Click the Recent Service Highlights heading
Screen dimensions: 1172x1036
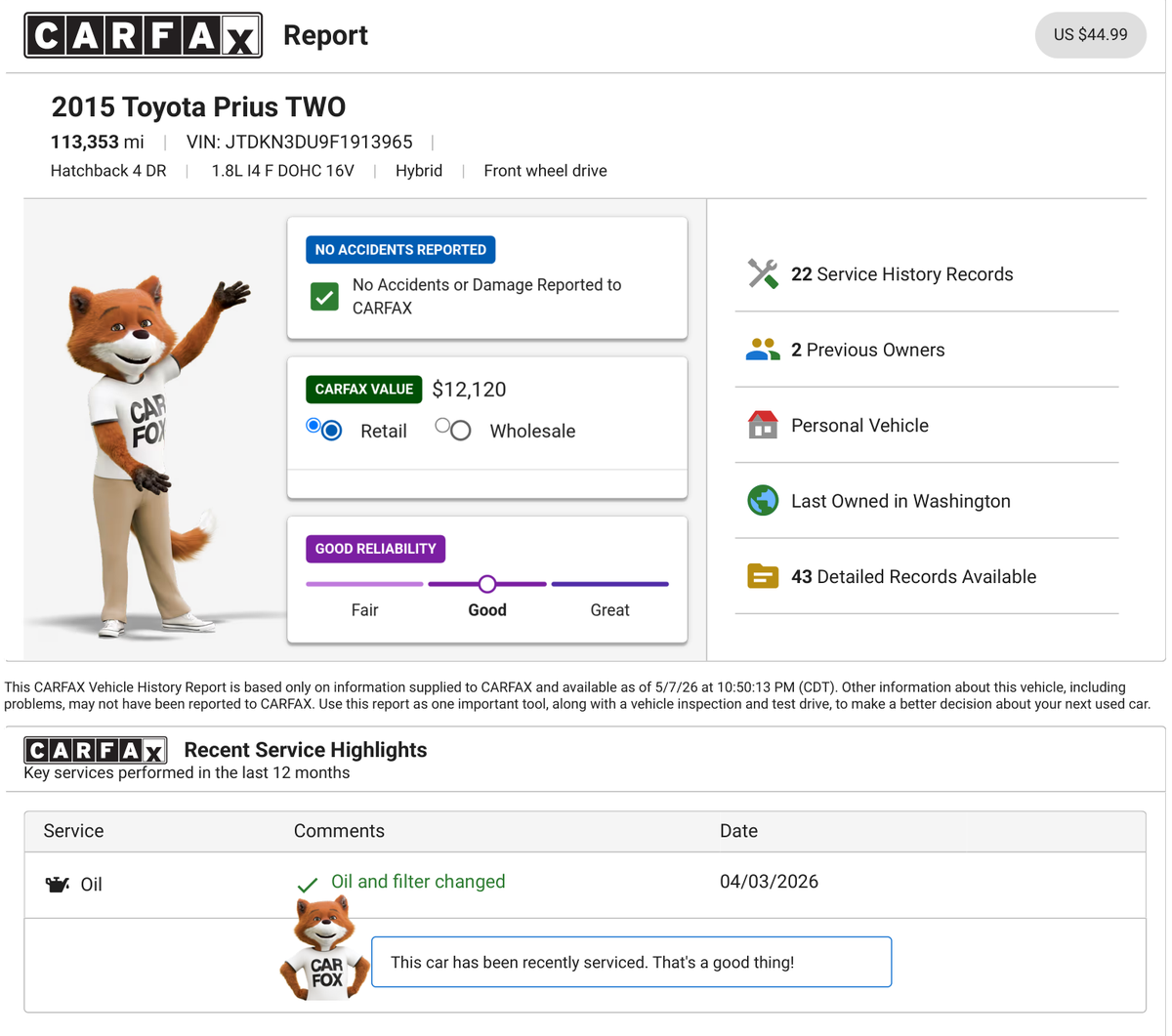coord(306,750)
